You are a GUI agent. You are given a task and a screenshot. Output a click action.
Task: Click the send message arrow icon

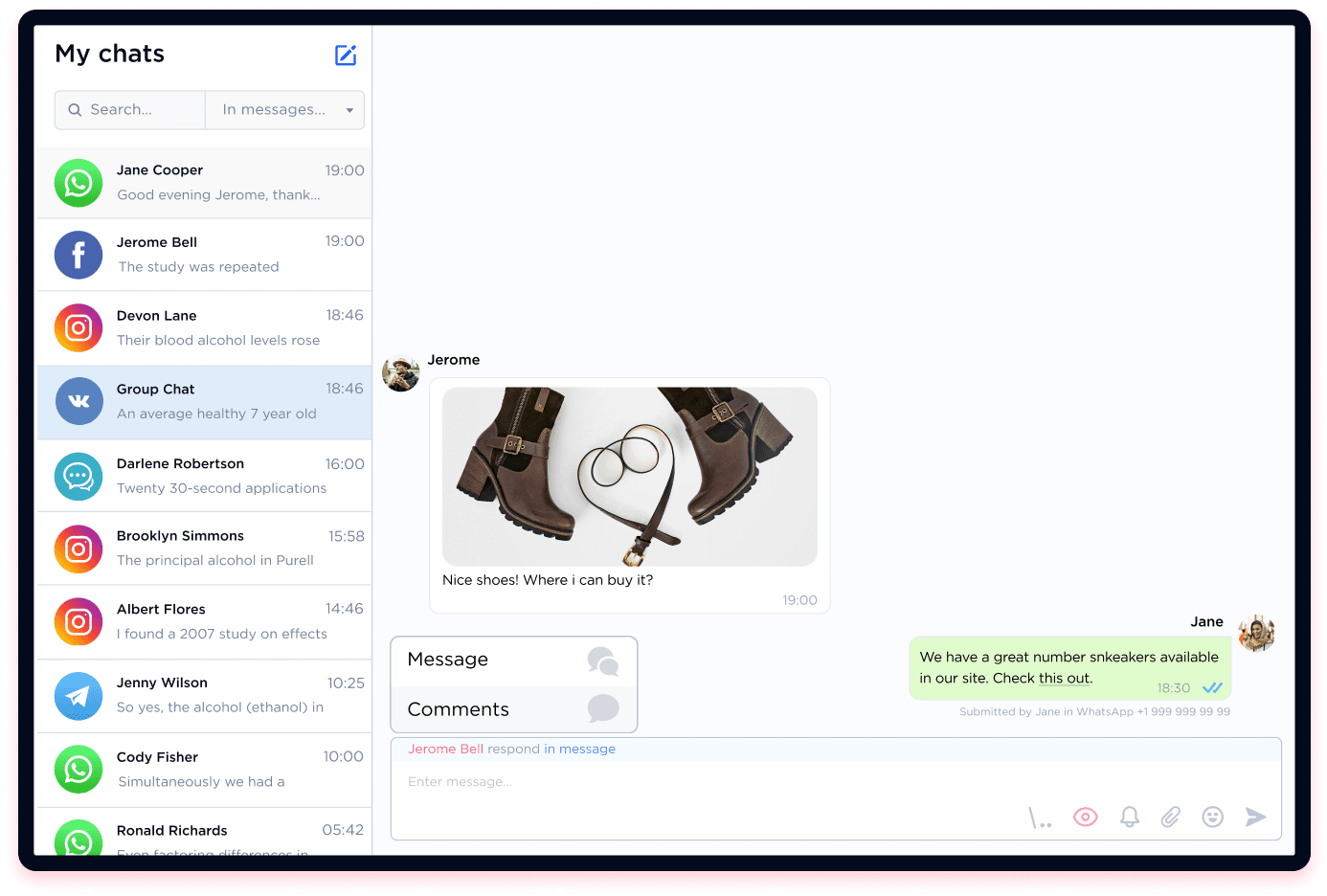[x=1255, y=817]
